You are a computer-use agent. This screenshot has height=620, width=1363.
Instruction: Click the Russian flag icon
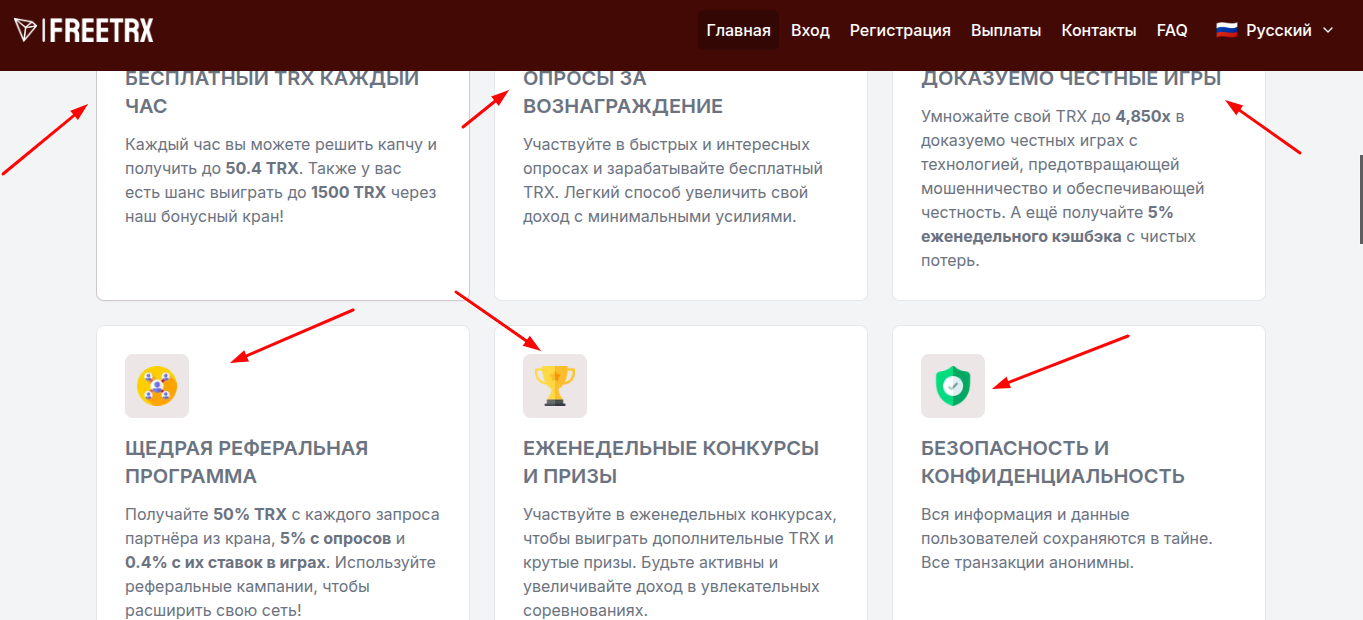1226,30
